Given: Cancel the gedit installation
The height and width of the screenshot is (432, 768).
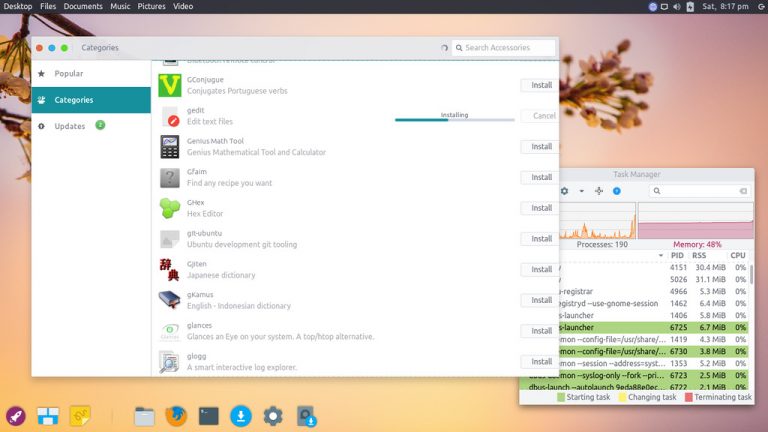Looking at the screenshot, I should point(539,116).
